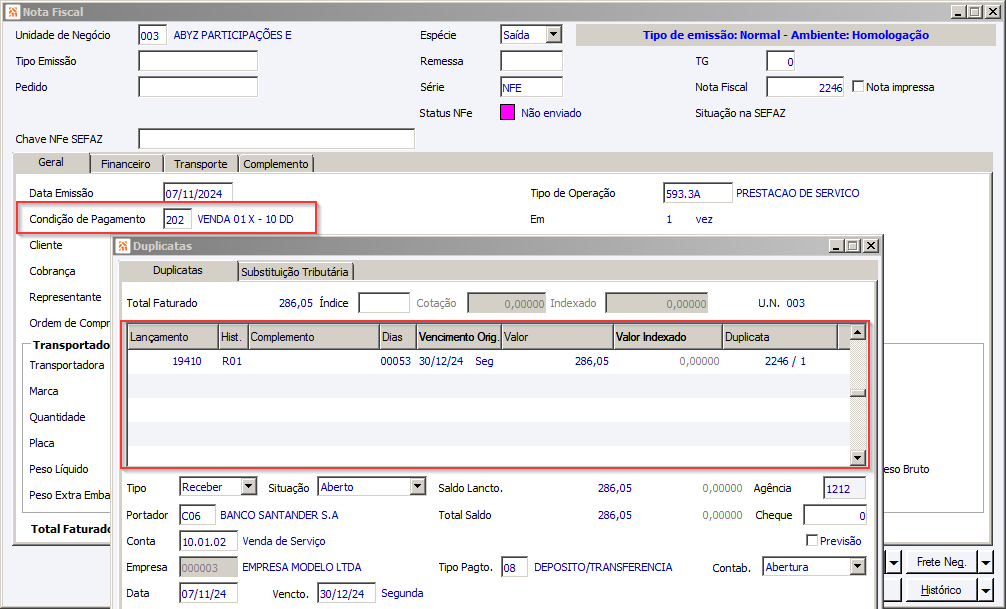The width and height of the screenshot is (1006, 609).
Task: Open the Complemento tab
Action: 276,164
